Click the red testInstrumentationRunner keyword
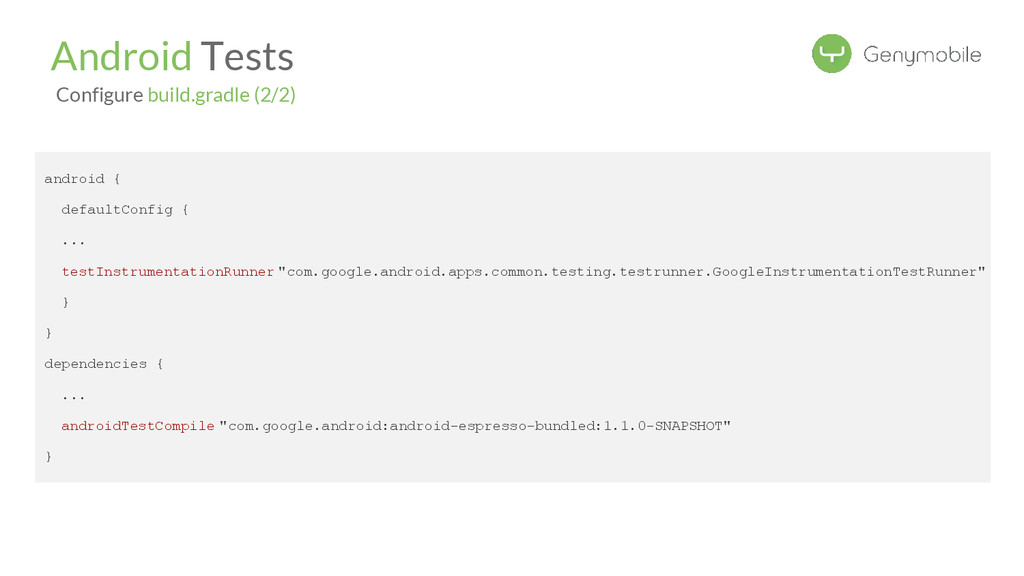The image size is (1024, 576). [168, 272]
